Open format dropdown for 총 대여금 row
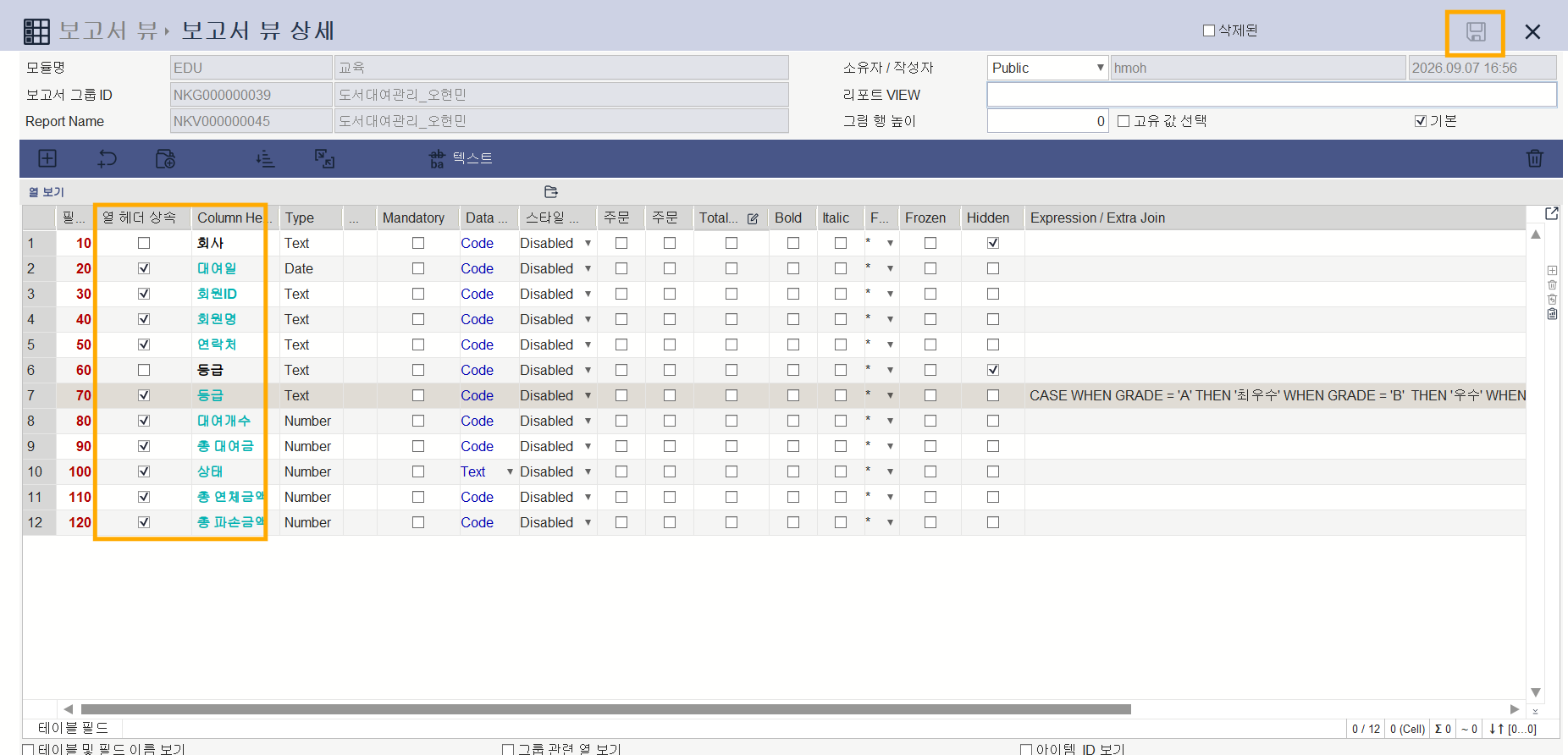The image size is (1568, 755). pos(890,446)
